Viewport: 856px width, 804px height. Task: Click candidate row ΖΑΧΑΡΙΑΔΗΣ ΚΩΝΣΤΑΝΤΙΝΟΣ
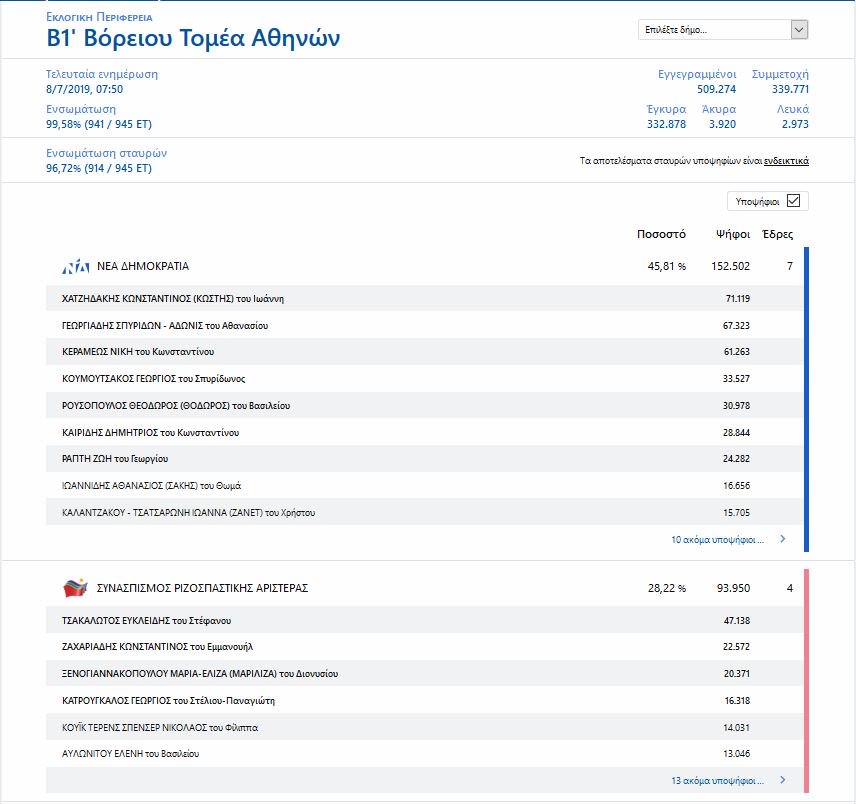(x=424, y=646)
